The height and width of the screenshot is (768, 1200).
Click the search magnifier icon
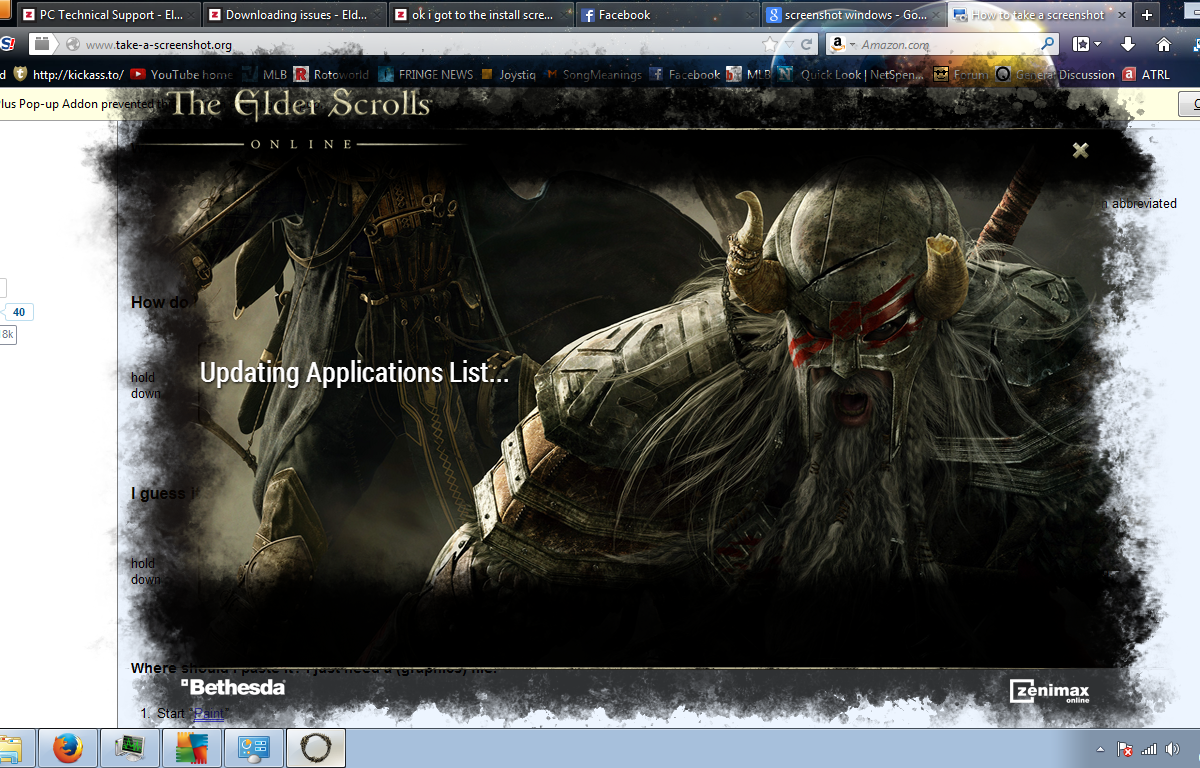[1048, 45]
